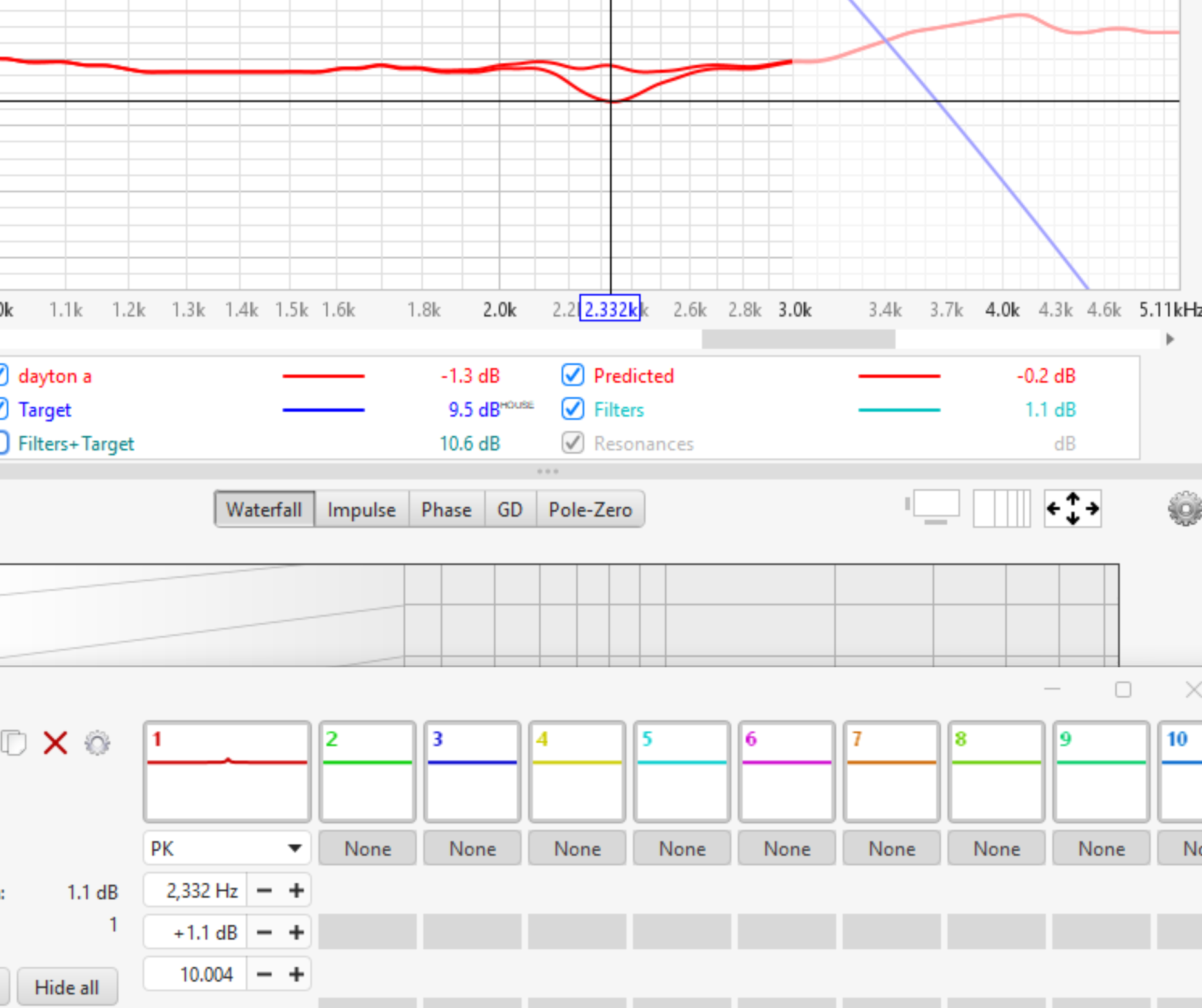Switch to the Impulse tab
This screenshot has width=1202, height=1008.
coord(361,509)
